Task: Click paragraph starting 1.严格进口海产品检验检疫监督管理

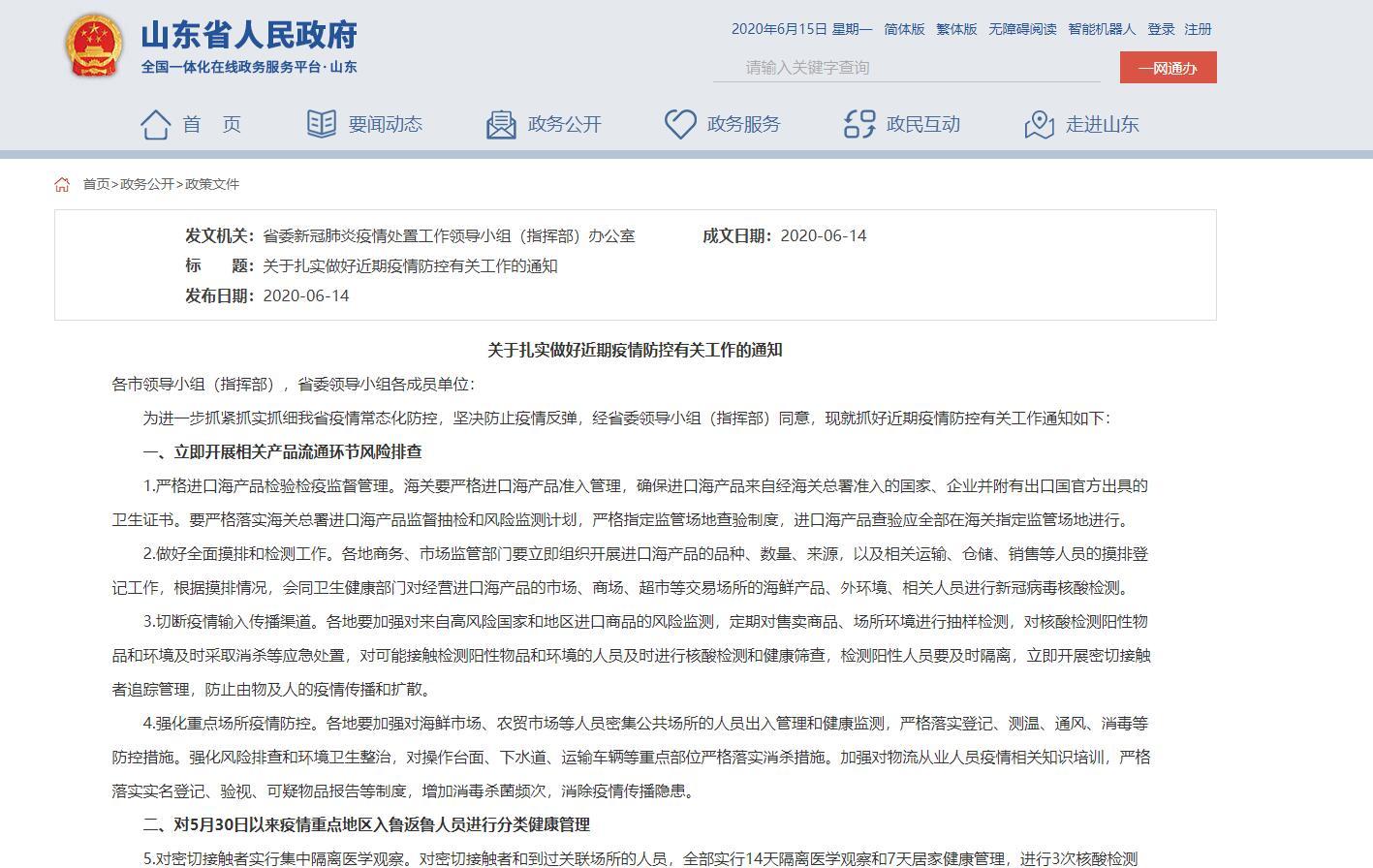Action: pyautogui.click(x=630, y=503)
